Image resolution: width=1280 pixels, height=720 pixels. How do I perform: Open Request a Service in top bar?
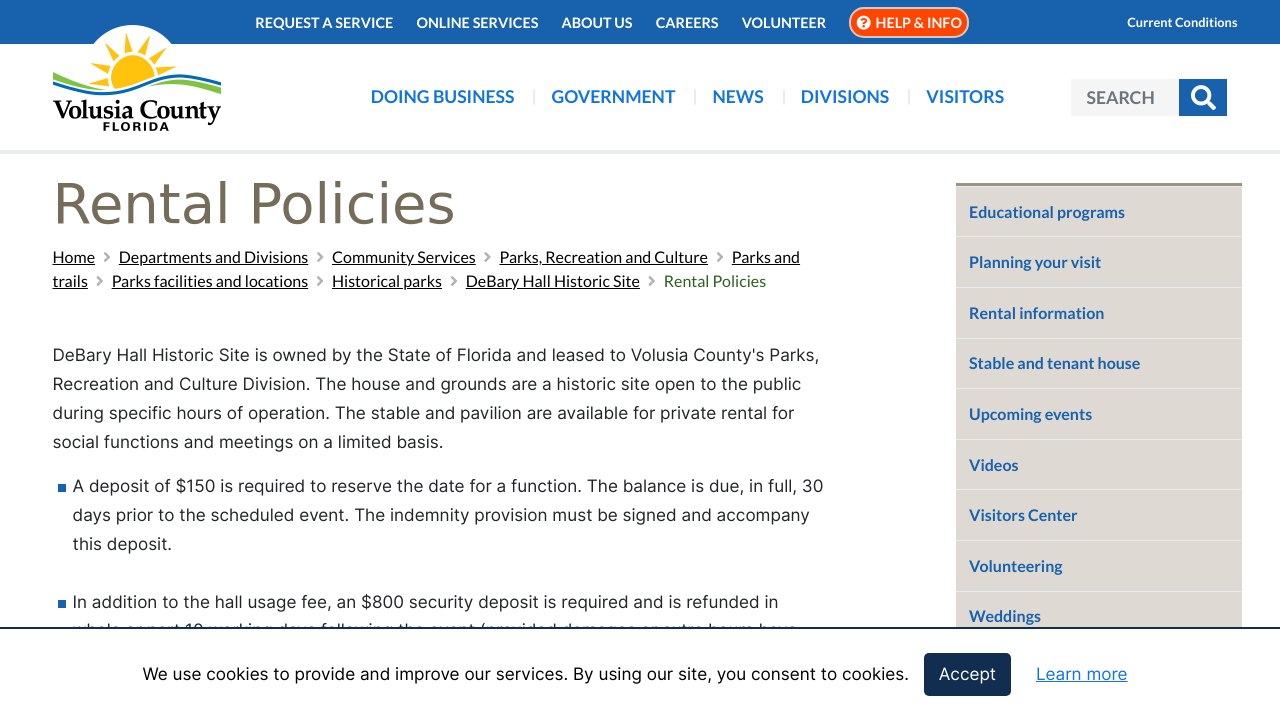(x=324, y=22)
